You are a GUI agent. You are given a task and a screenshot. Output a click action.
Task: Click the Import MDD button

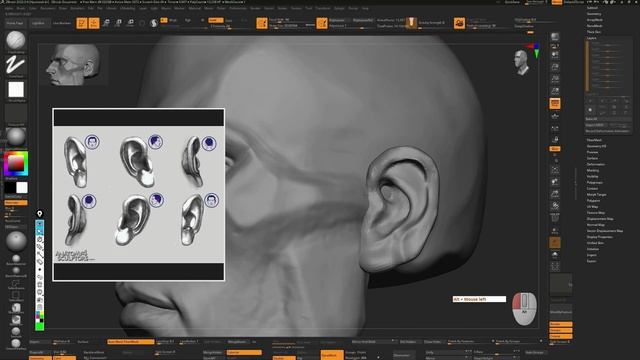coord(595,125)
